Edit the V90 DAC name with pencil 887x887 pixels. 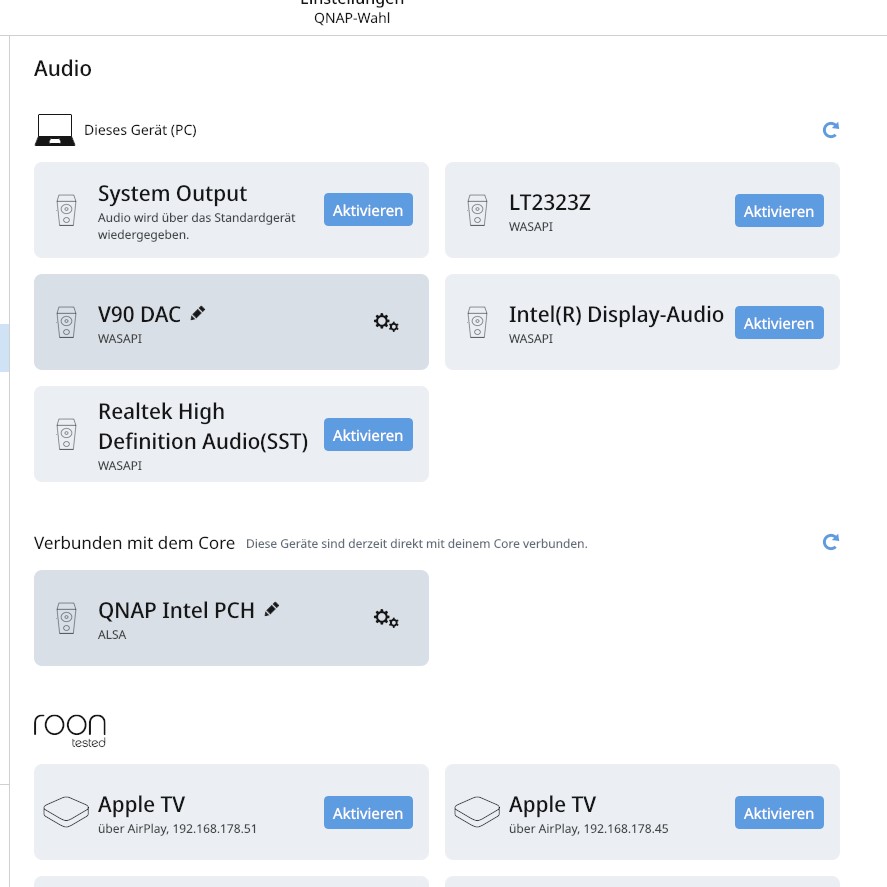pos(197,313)
